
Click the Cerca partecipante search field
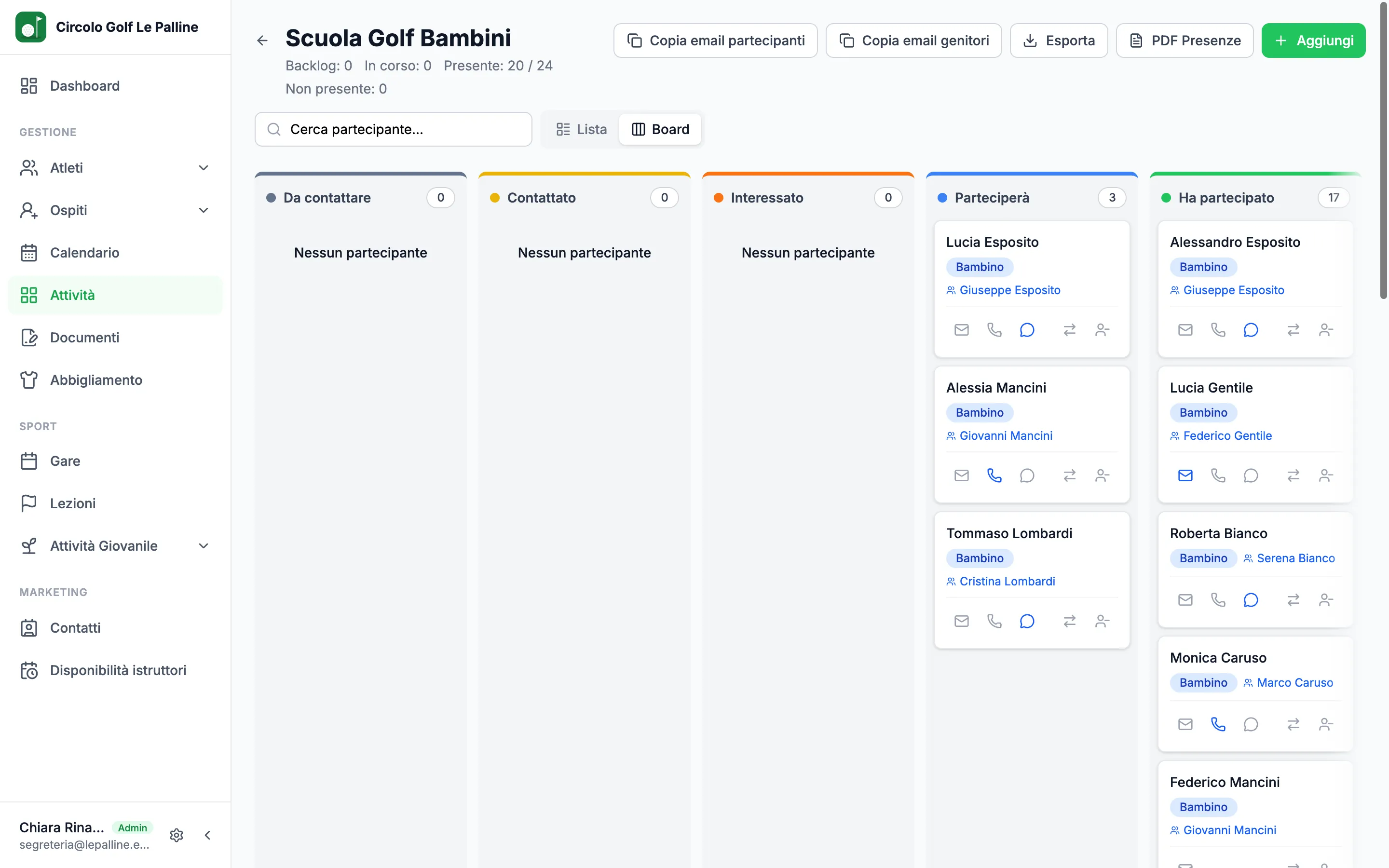coord(393,129)
